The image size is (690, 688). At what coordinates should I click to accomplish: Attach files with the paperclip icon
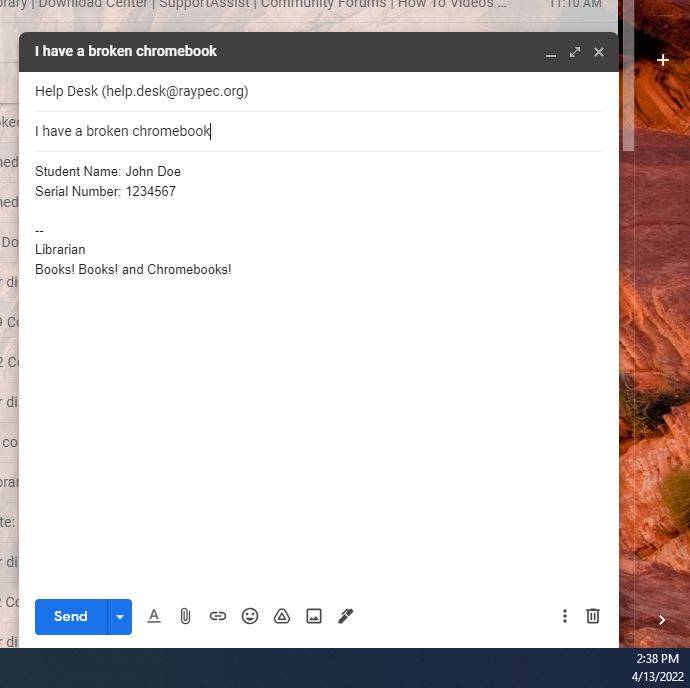tap(185, 616)
